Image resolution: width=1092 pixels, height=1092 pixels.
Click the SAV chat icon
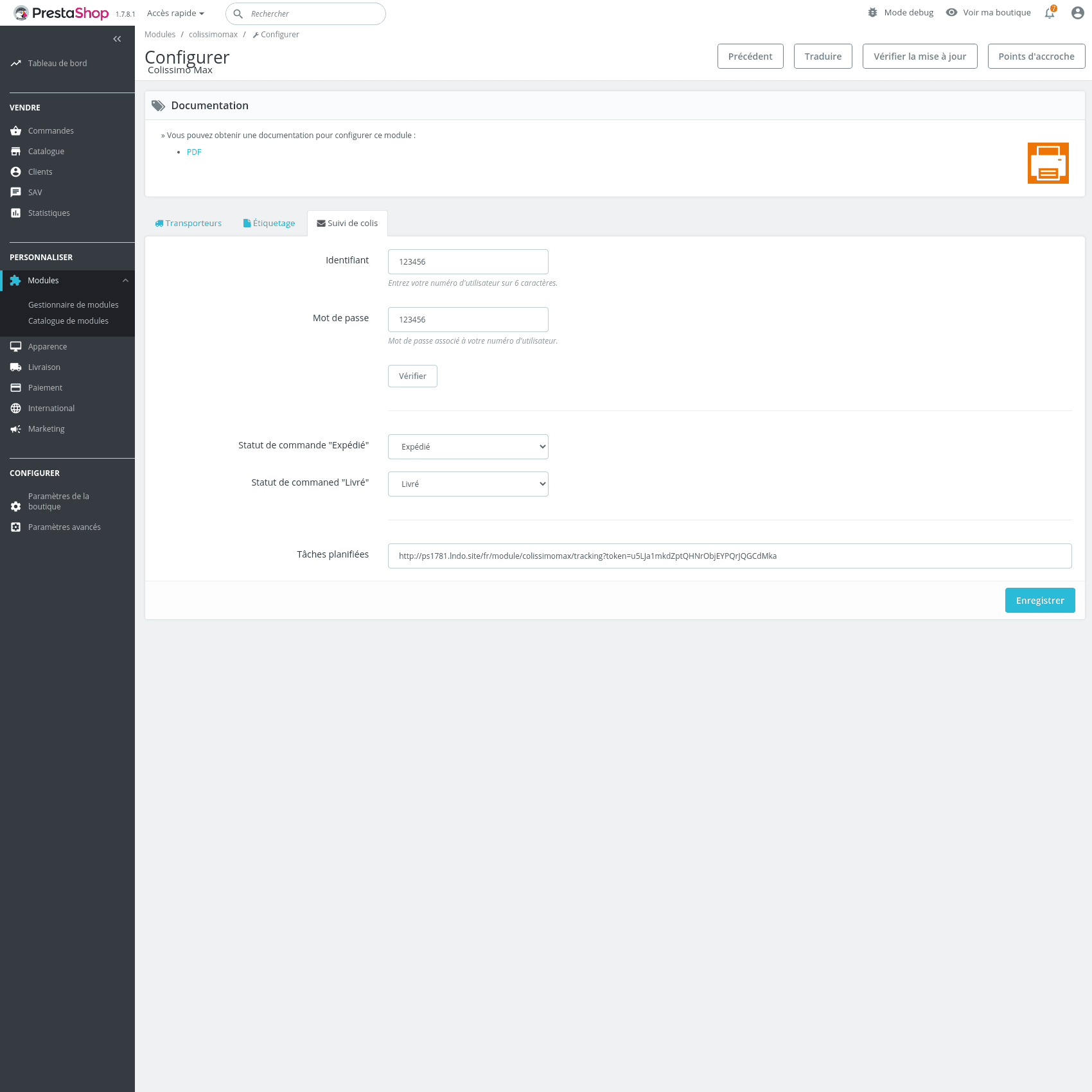(x=16, y=192)
